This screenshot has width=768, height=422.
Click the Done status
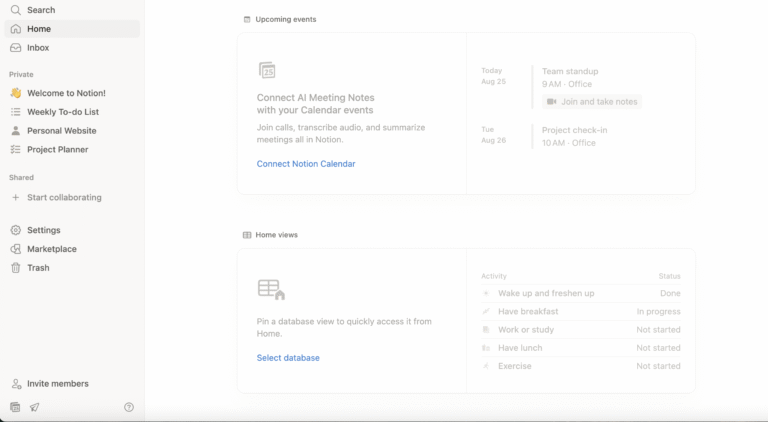[670, 293]
